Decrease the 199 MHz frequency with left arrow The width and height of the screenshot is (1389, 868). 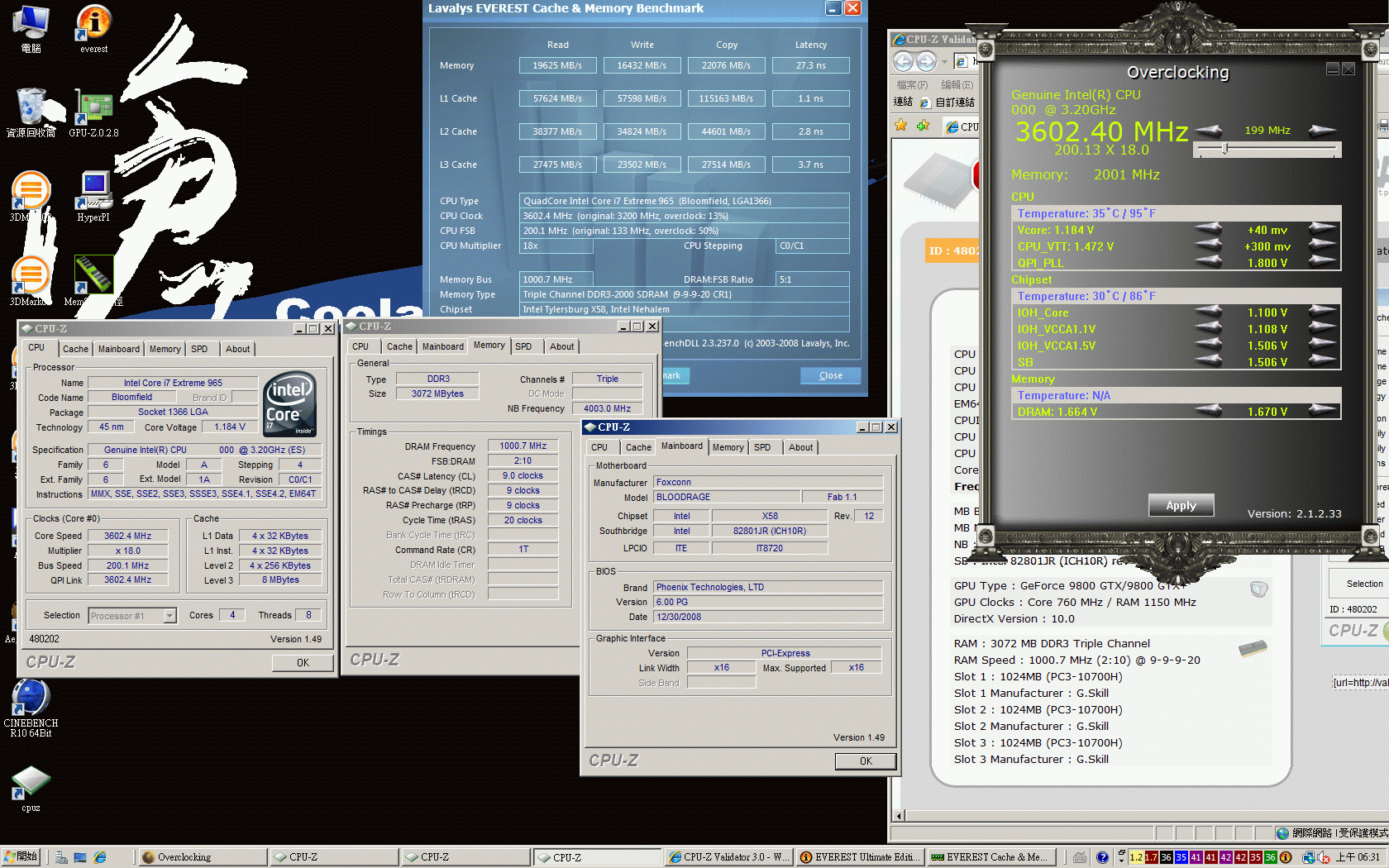coord(1209,130)
